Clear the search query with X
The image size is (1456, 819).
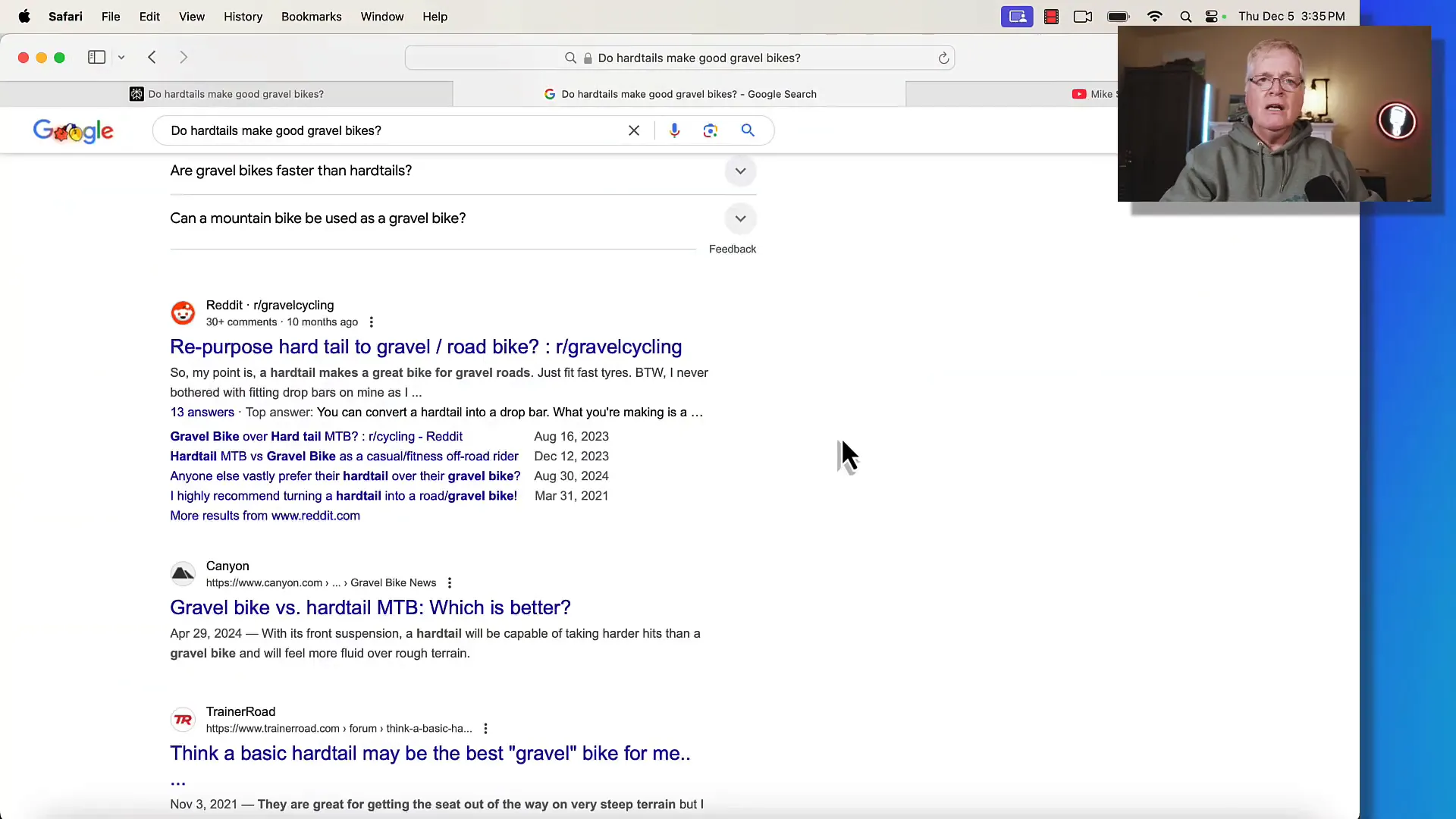[634, 130]
